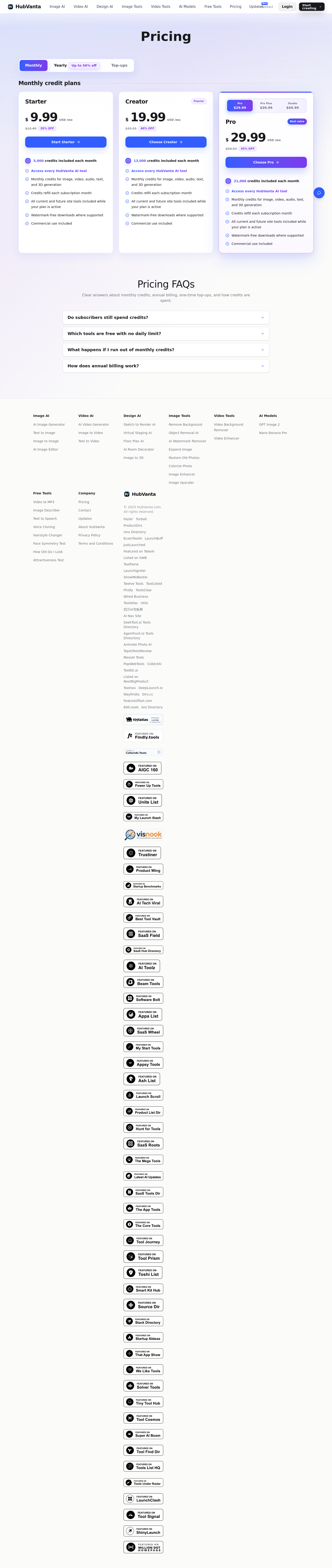Select the Top-ups tab

tap(119, 65)
